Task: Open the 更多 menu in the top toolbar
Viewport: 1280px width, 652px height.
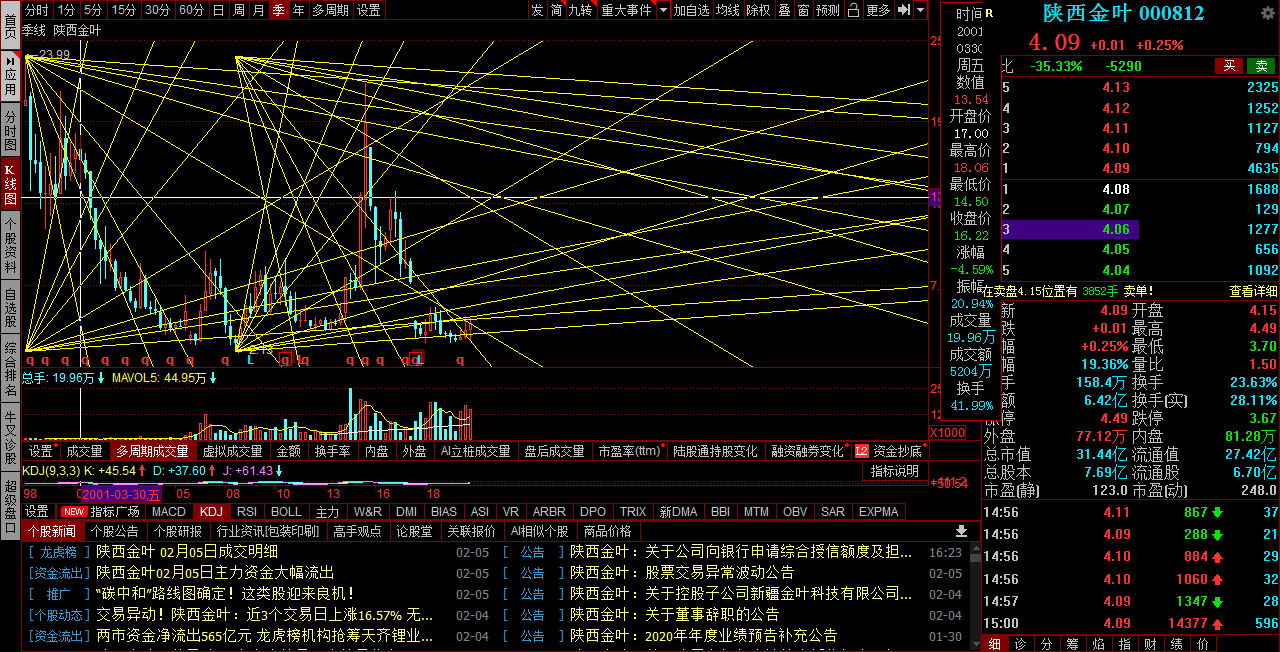Action: pyautogui.click(x=878, y=10)
